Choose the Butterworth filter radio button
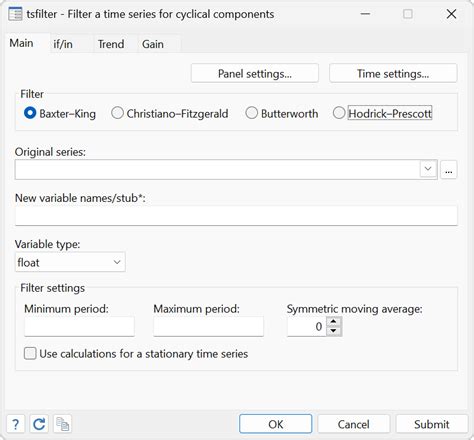 click(x=252, y=113)
